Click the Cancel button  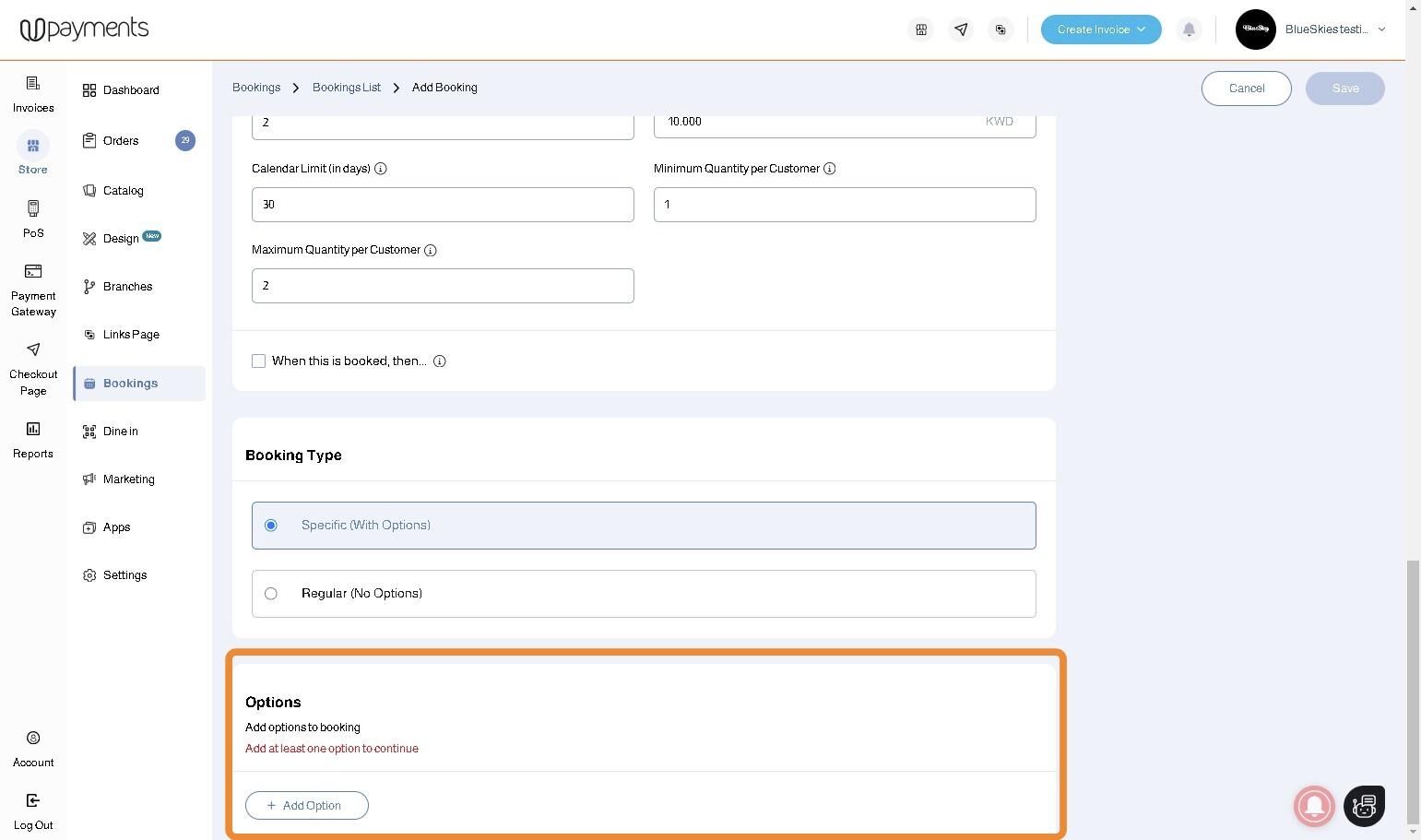(x=1246, y=89)
